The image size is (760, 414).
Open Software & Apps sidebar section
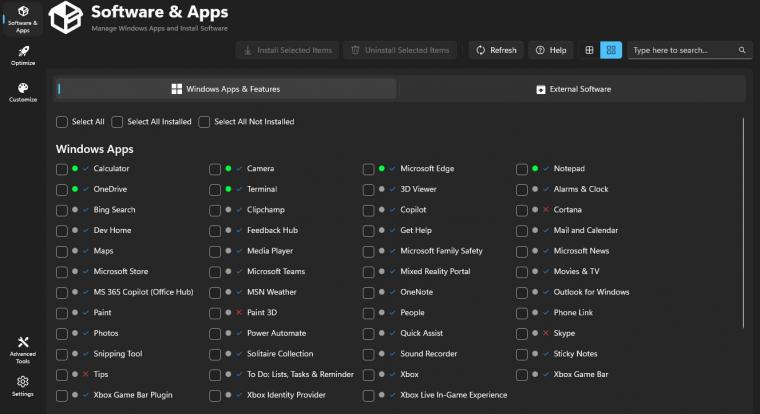23,19
